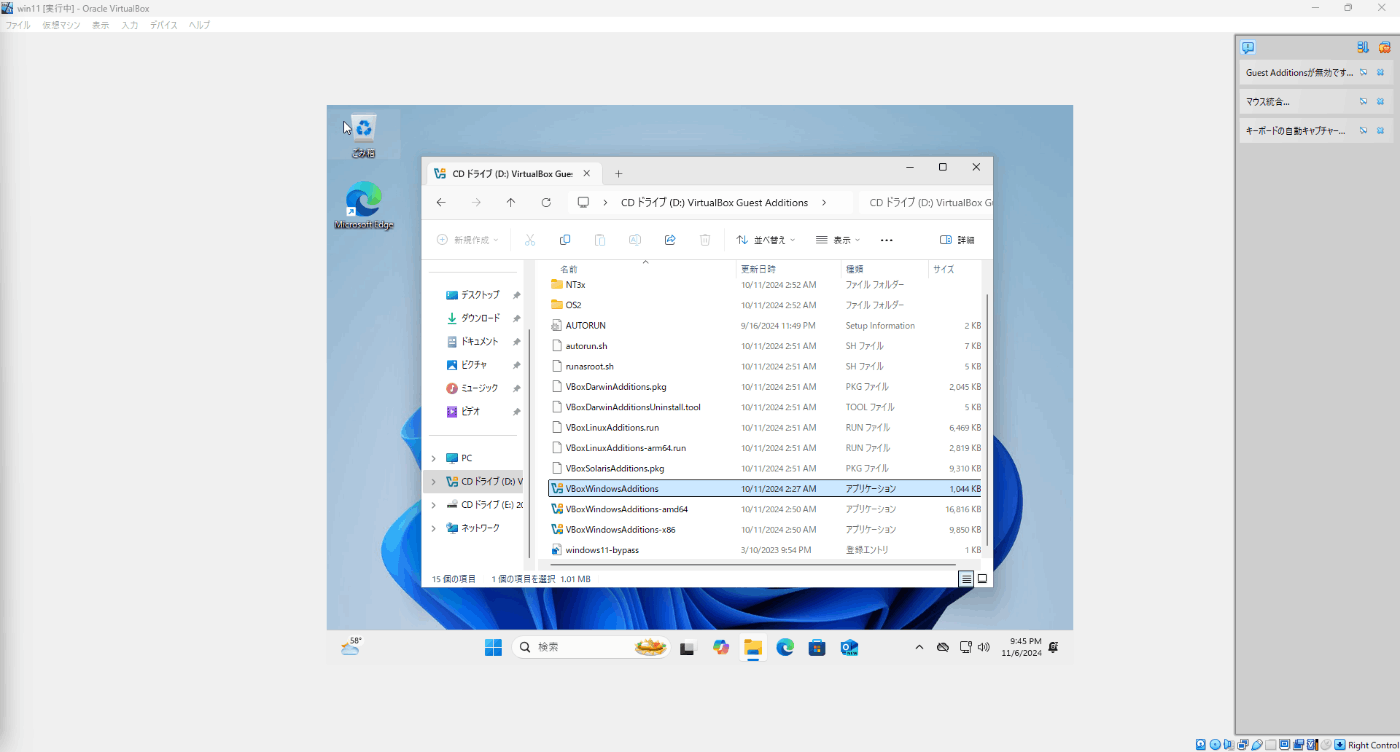
Task: Select デスクトップ in the navigation pane
Action: coord(480,295)
